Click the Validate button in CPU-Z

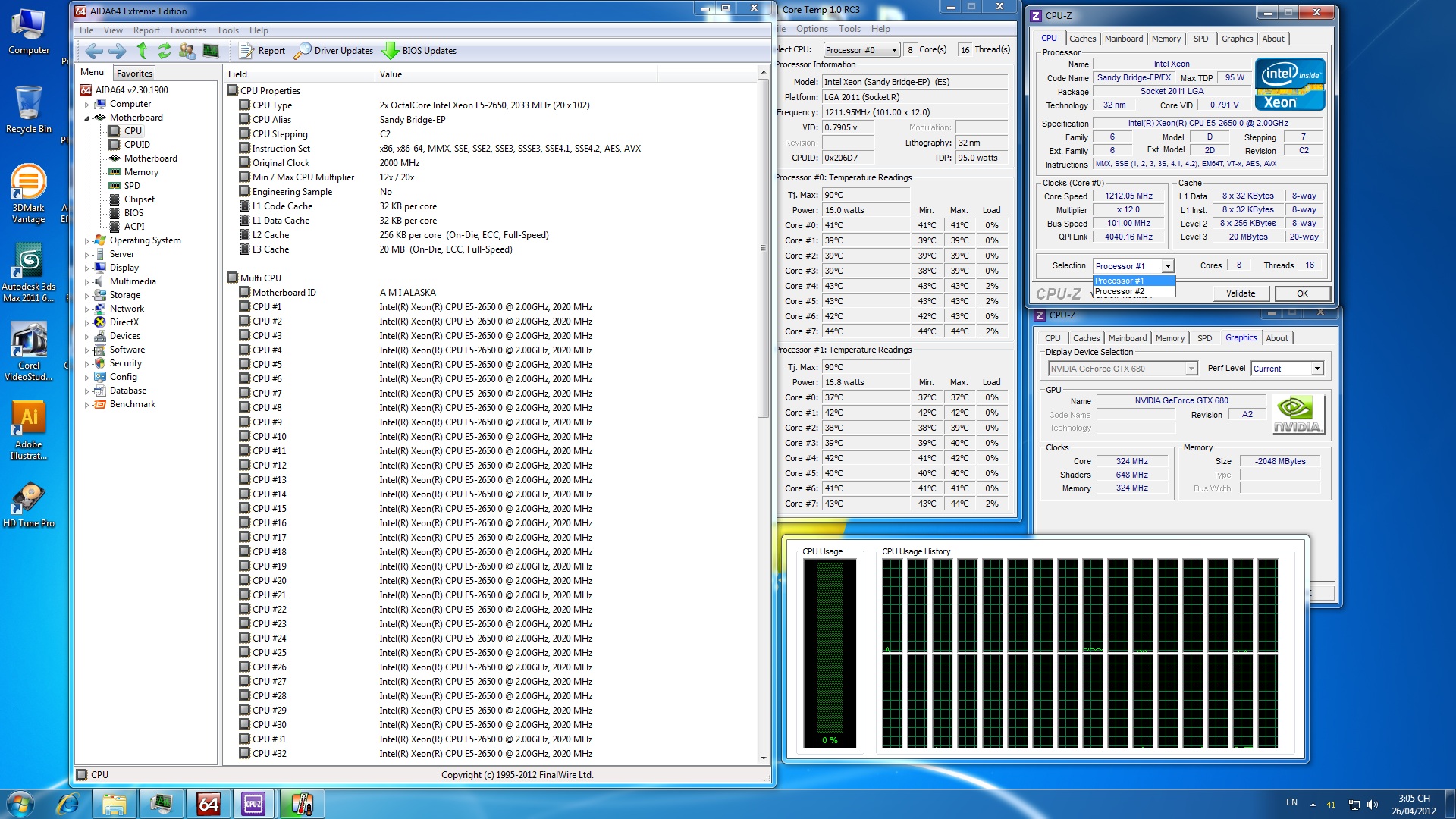(1241, 293)
